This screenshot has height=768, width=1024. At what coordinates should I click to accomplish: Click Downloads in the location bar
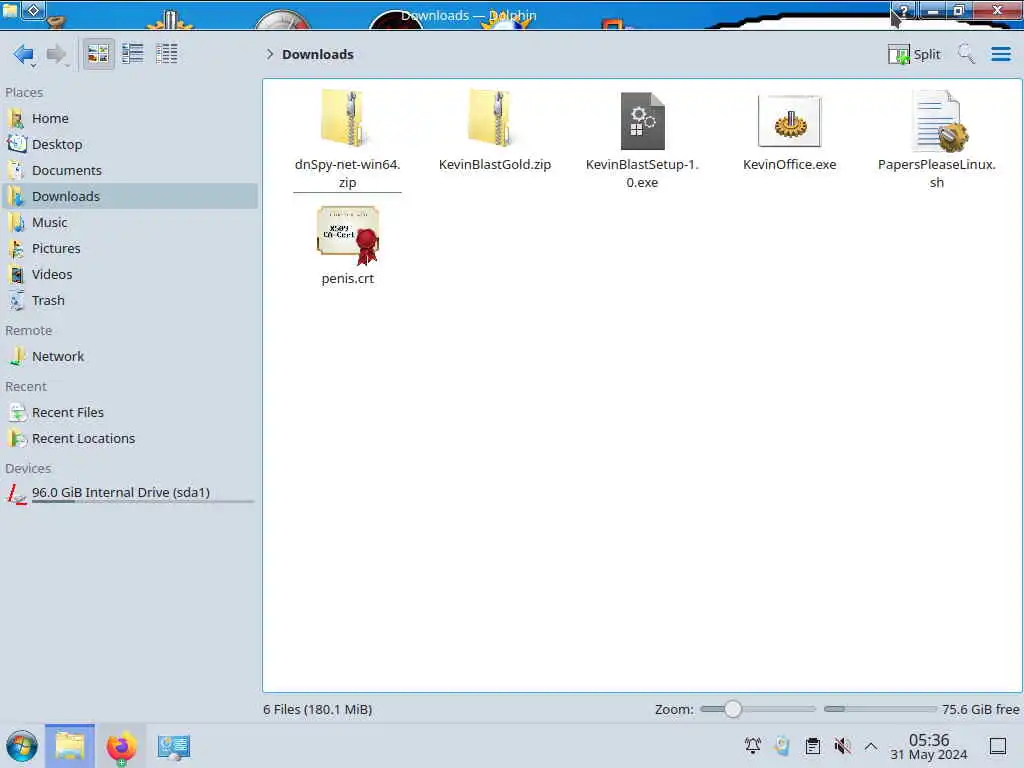coord(317,54)
